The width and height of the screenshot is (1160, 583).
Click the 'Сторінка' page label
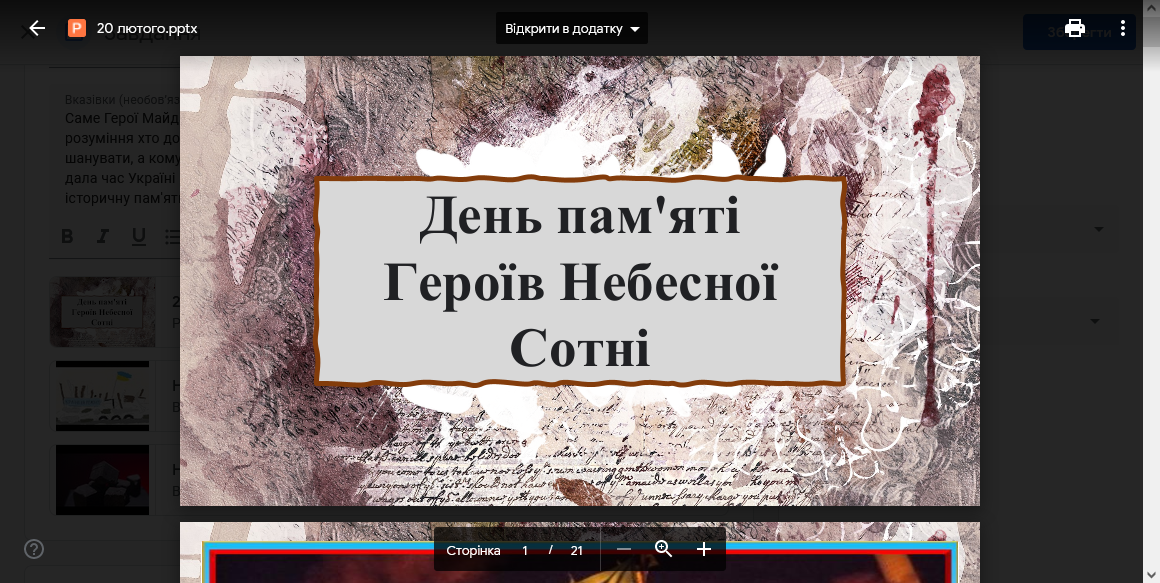click(473, 550)
